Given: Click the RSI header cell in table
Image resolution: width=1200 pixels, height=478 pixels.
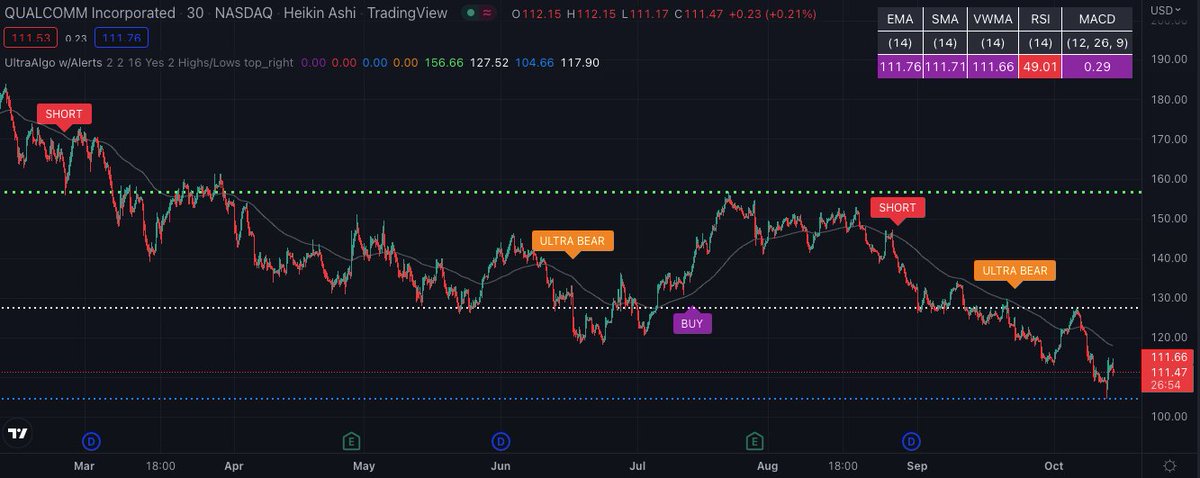Looking at the screenshot, I should point(1042,20).
